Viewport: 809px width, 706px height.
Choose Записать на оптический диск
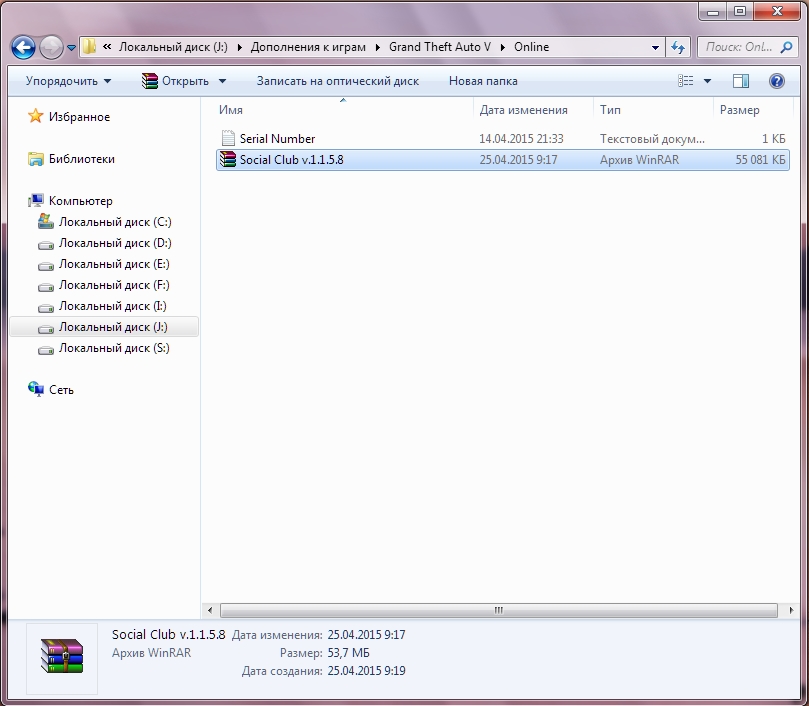[338, 81]
